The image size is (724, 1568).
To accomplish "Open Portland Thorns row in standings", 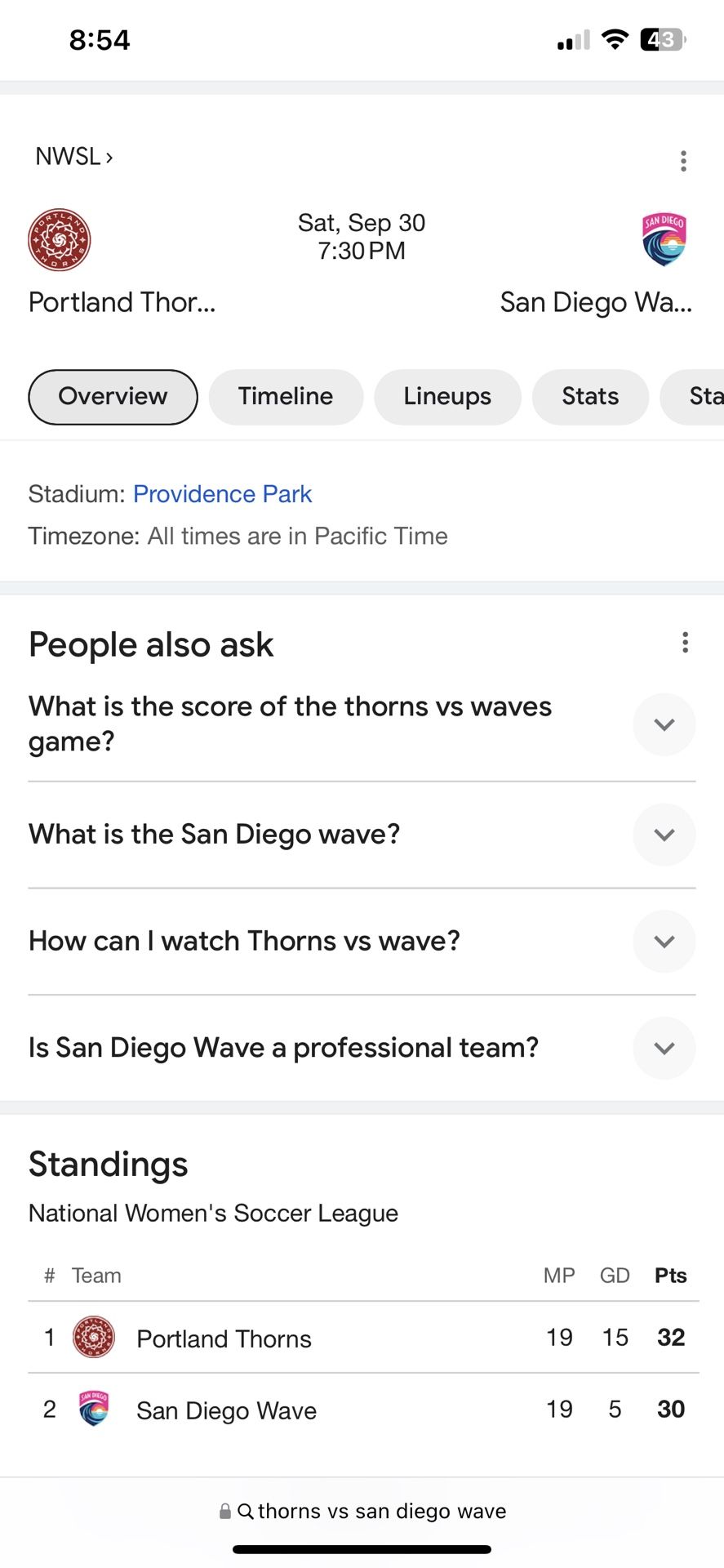I will [x=224, y=1339].
